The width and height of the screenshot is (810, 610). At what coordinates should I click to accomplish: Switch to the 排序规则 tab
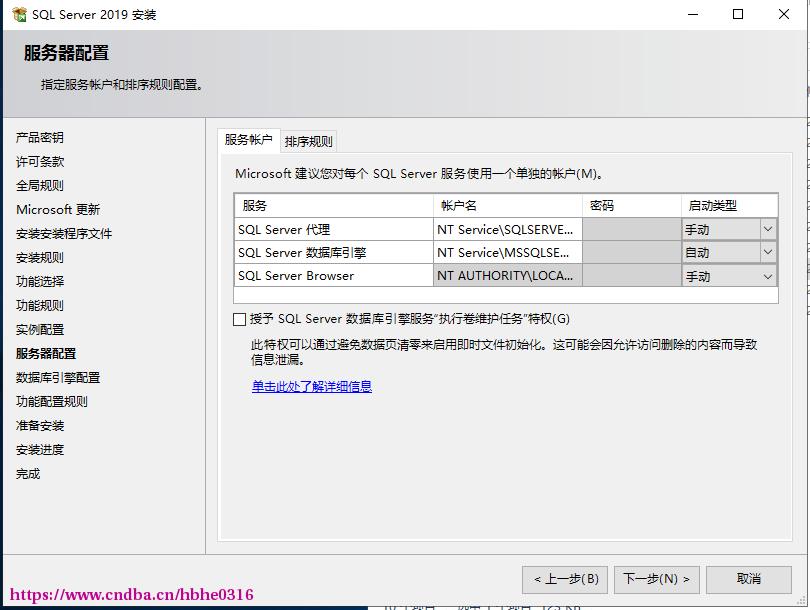[308, 142]
